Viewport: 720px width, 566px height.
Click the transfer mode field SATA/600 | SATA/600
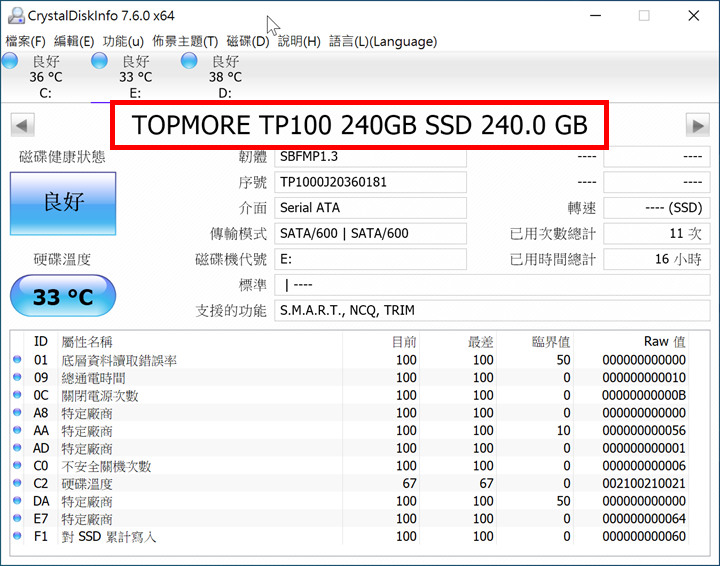click(370, 234)
